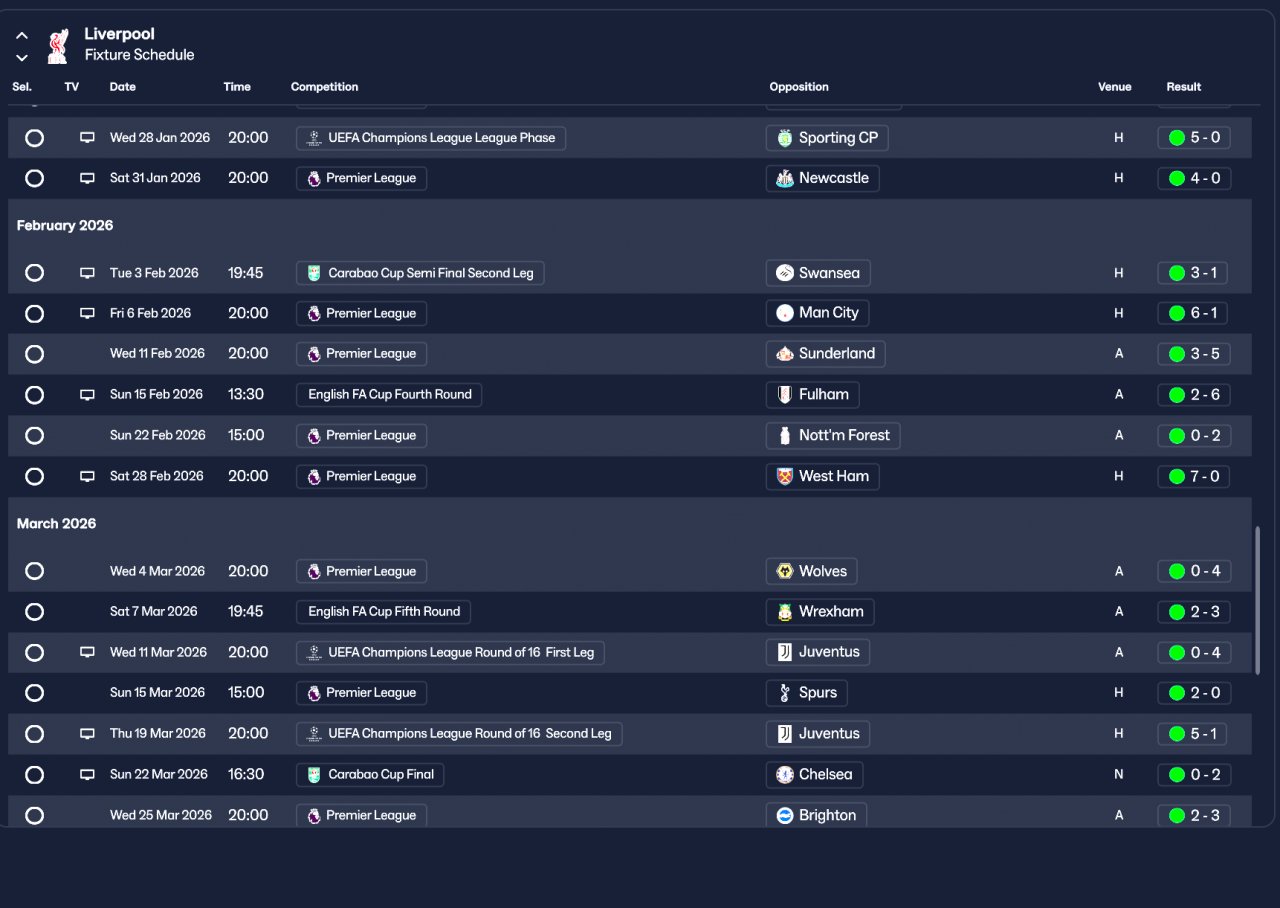
Task: Tick the selection circle for the Sunderland match
Action: tap(34, 353)
